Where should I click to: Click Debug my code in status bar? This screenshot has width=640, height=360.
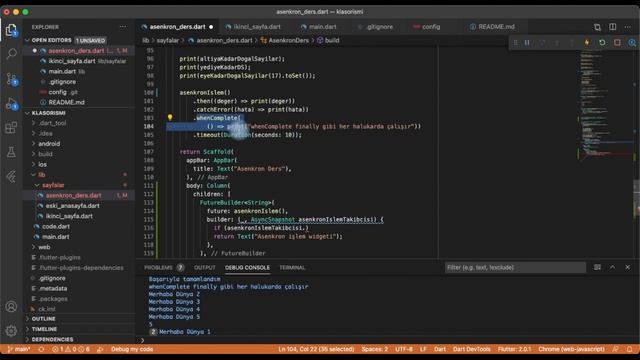coord(132,349)
